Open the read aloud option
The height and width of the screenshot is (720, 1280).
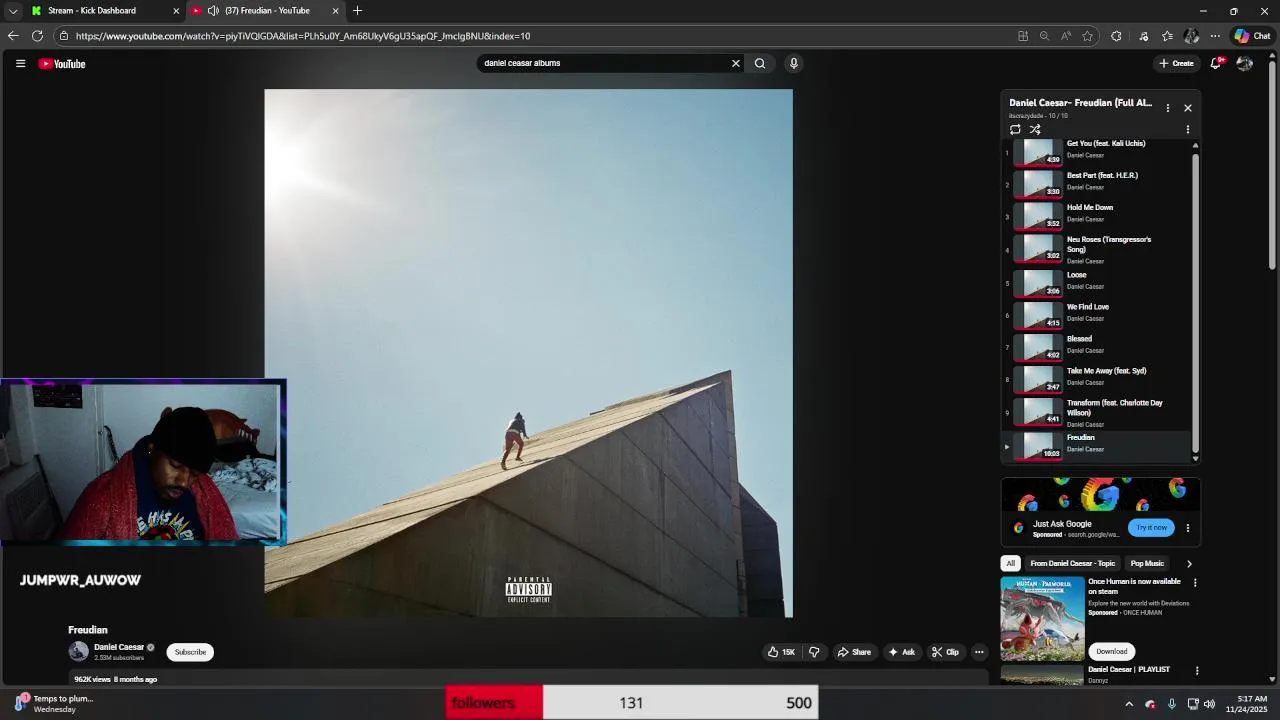coord(1066,36)
